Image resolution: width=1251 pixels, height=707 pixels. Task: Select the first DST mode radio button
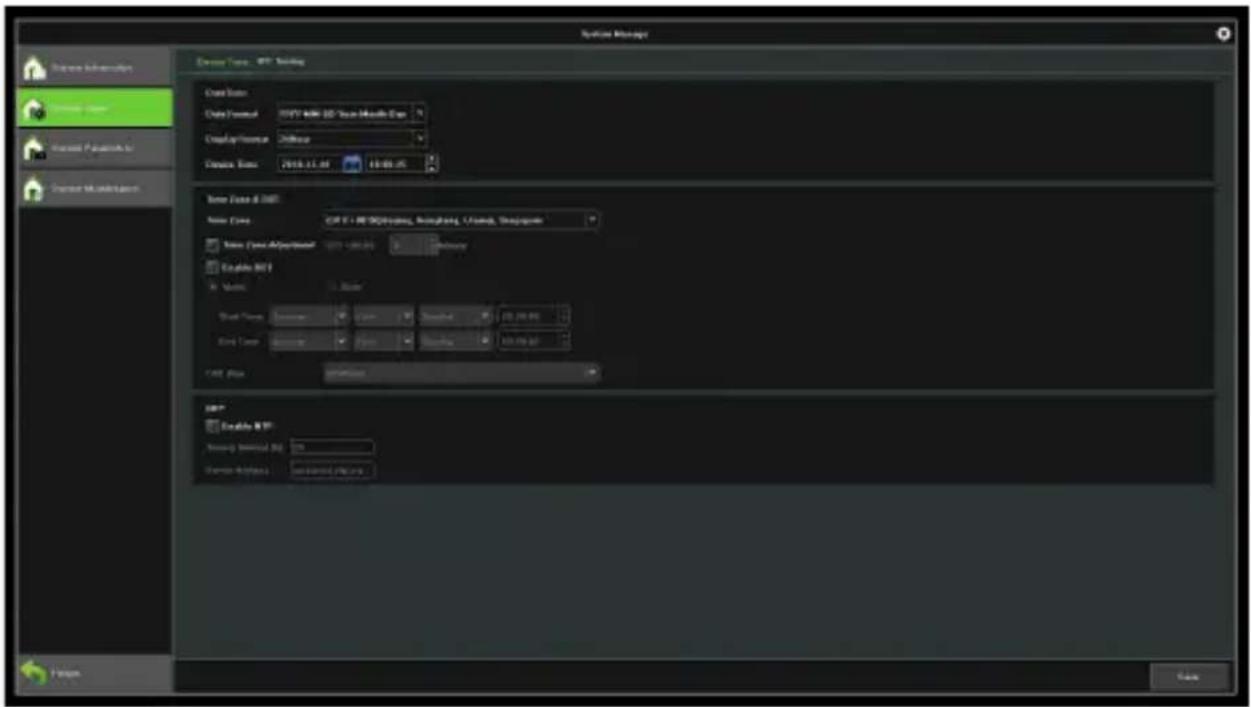[x=211, y=288]
